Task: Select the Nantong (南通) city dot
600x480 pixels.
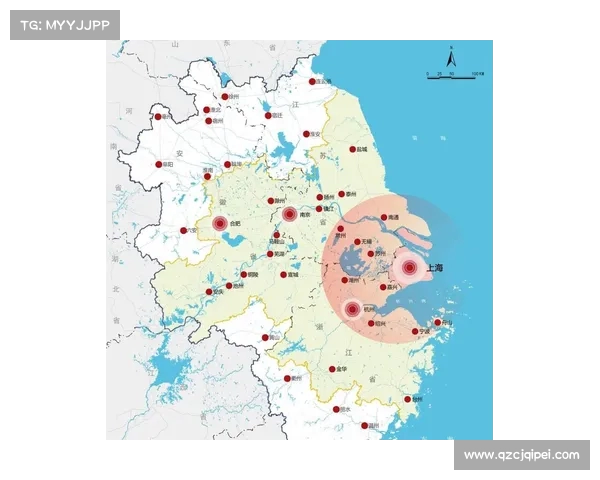Action: (384, 217)
